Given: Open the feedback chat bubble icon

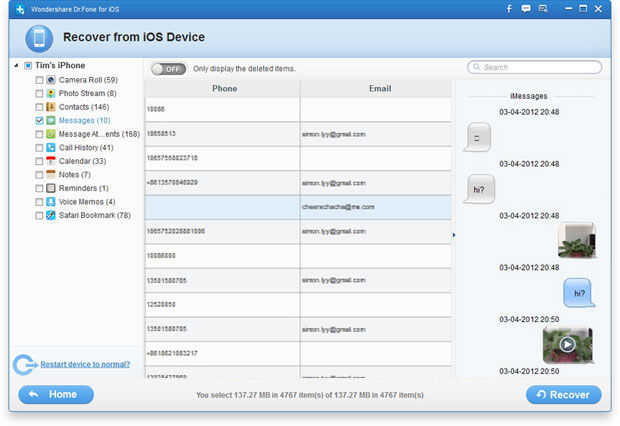Looking at the screenshot, I should [525, 8].
